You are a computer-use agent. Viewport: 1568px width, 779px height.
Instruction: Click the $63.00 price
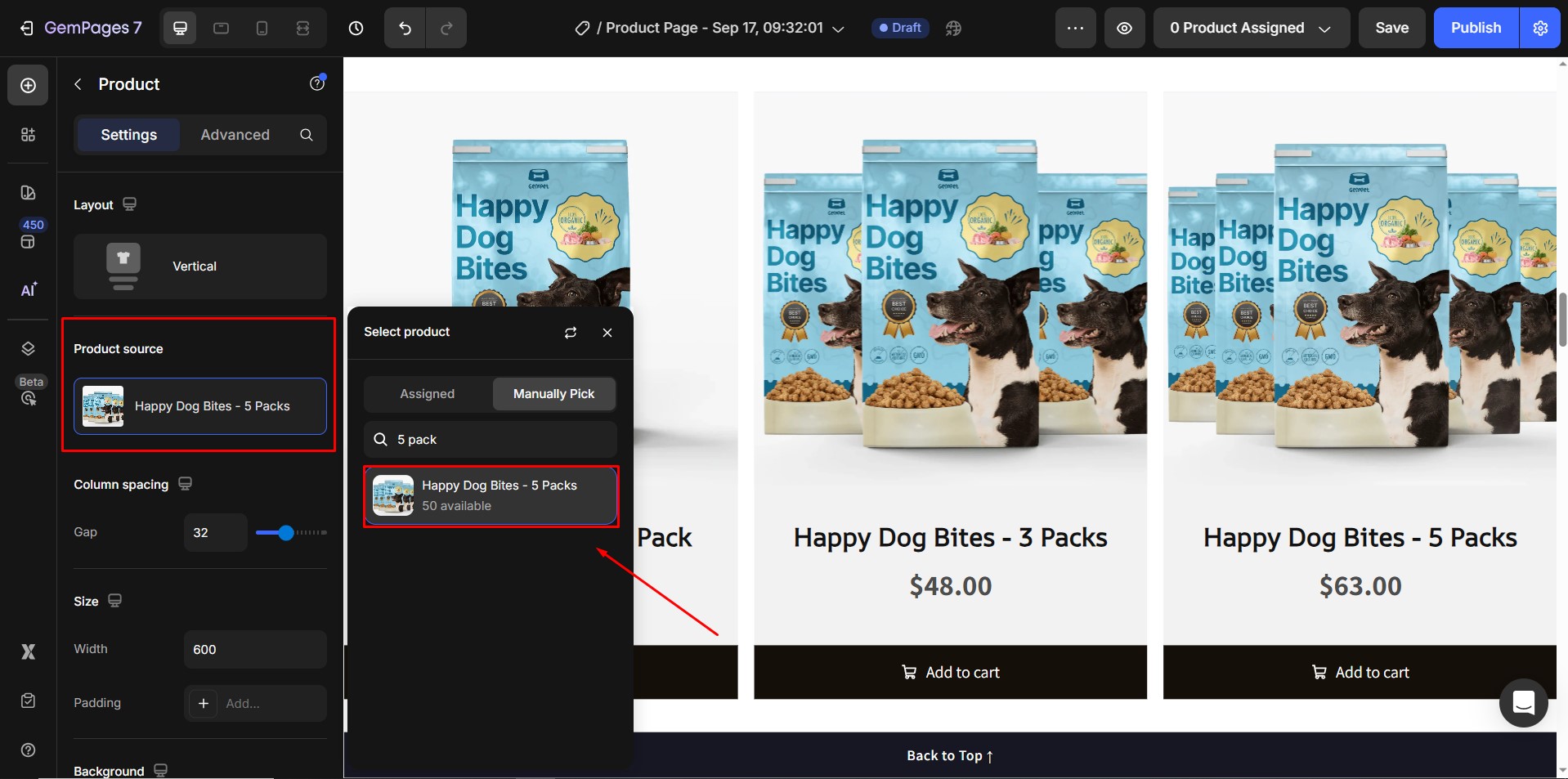point(1360,586)
